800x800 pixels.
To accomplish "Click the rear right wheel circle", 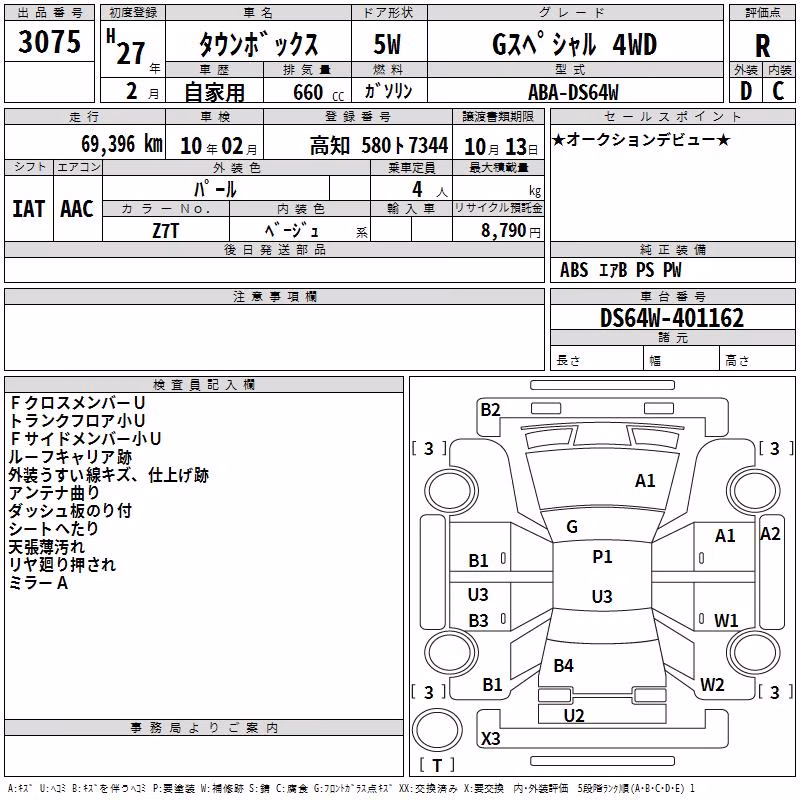I will pos(754,652).
